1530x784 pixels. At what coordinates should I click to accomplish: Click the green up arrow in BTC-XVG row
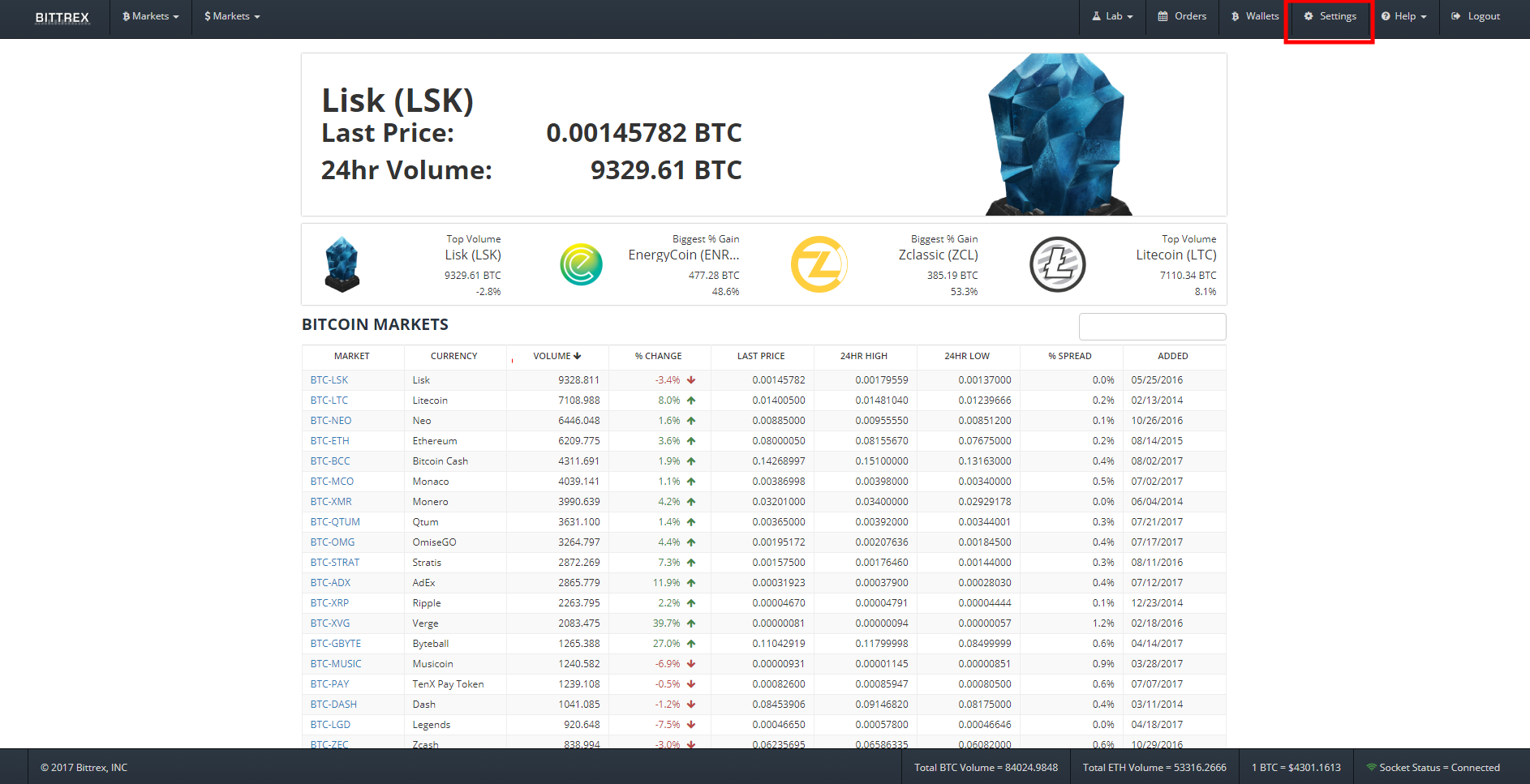691,623
